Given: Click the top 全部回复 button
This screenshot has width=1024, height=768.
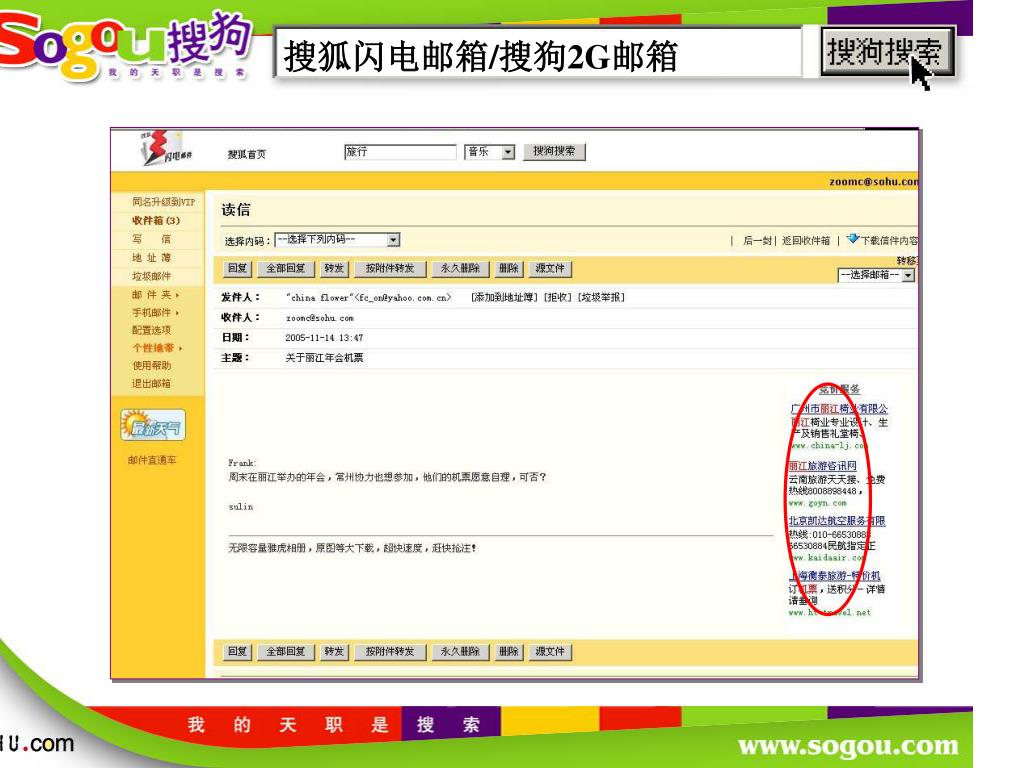Looking at the screenshot, I should pos(285,268).
